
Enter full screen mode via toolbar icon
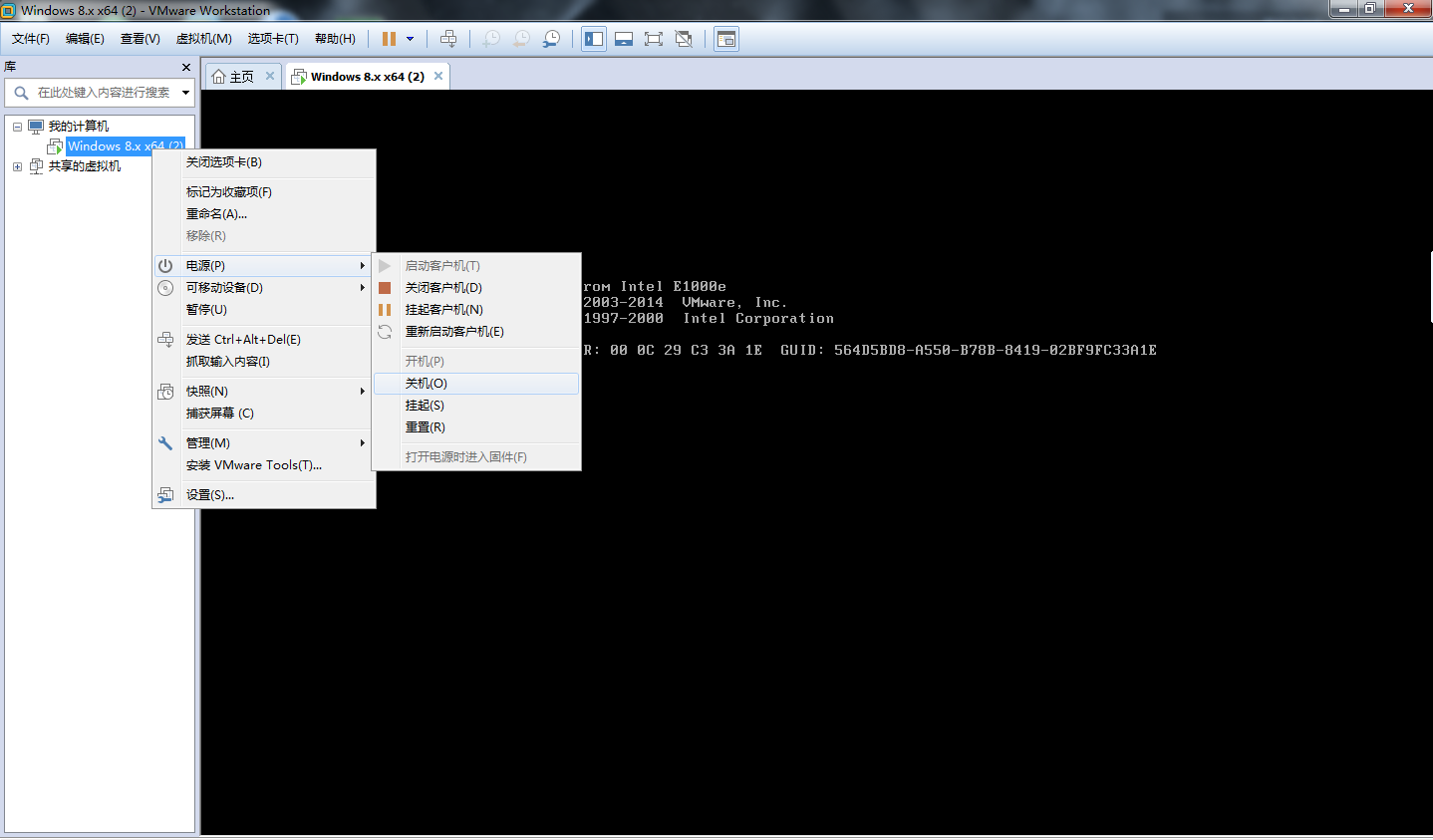coord(654,39)
